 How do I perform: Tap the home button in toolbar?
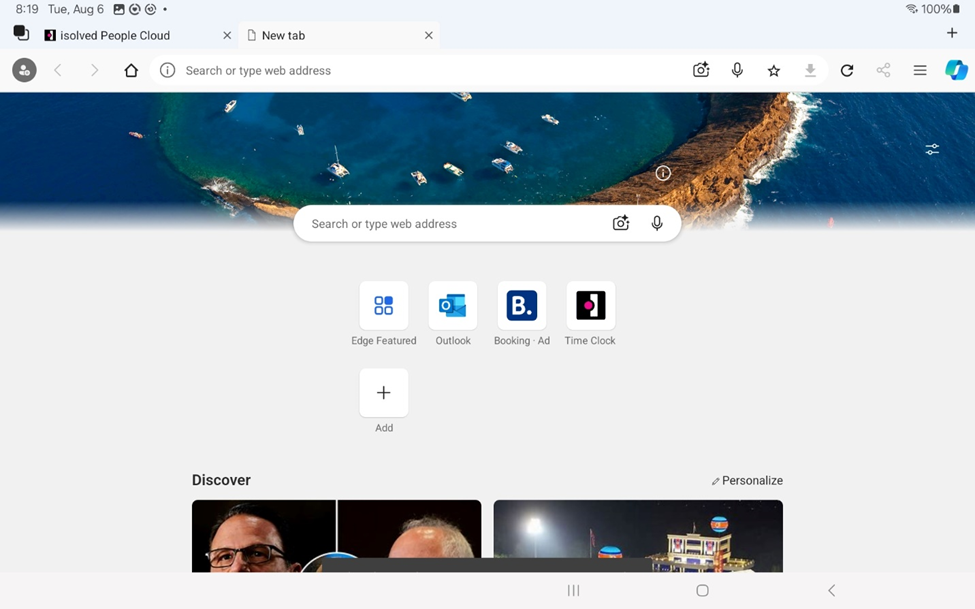131,71
